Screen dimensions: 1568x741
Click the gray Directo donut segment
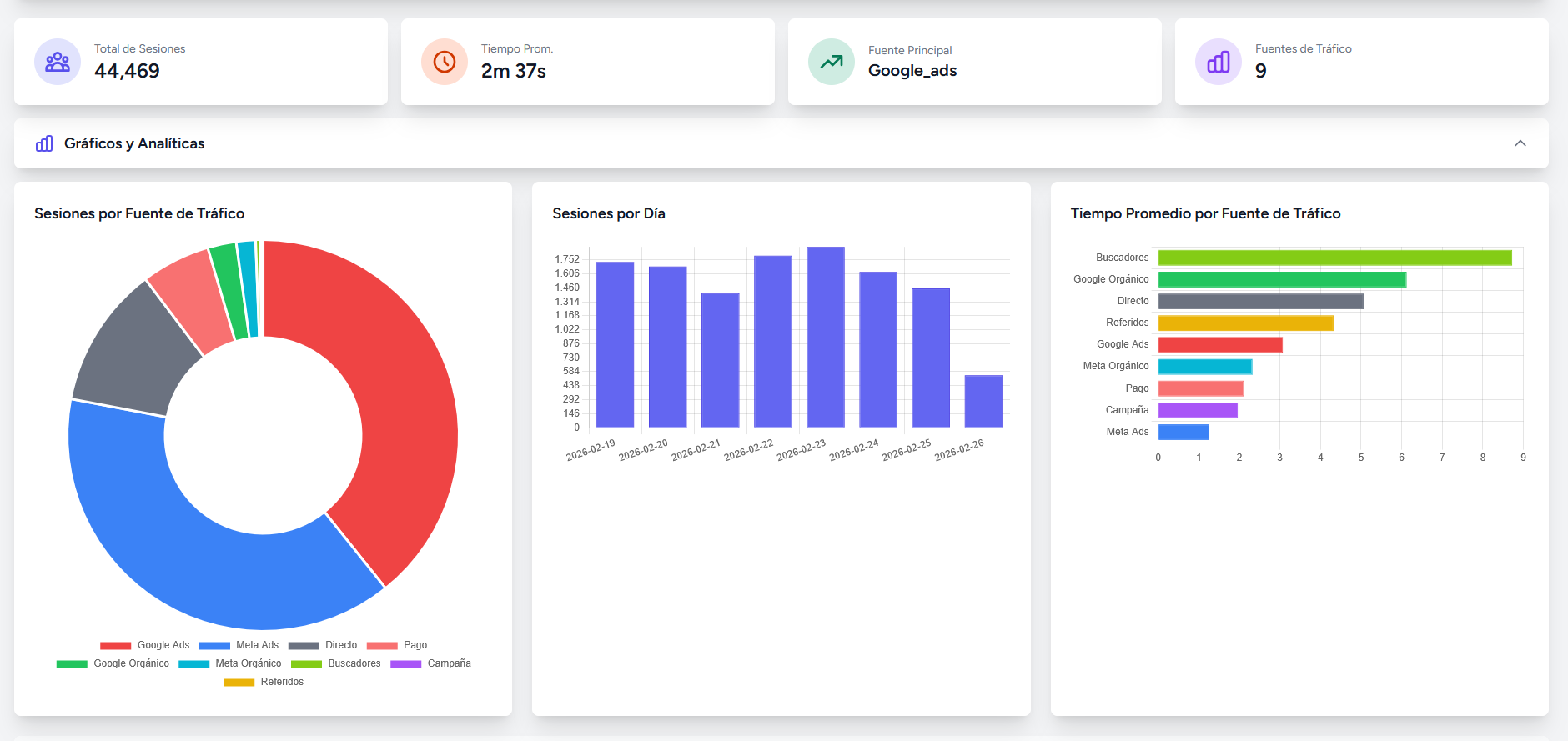[133, 350]
